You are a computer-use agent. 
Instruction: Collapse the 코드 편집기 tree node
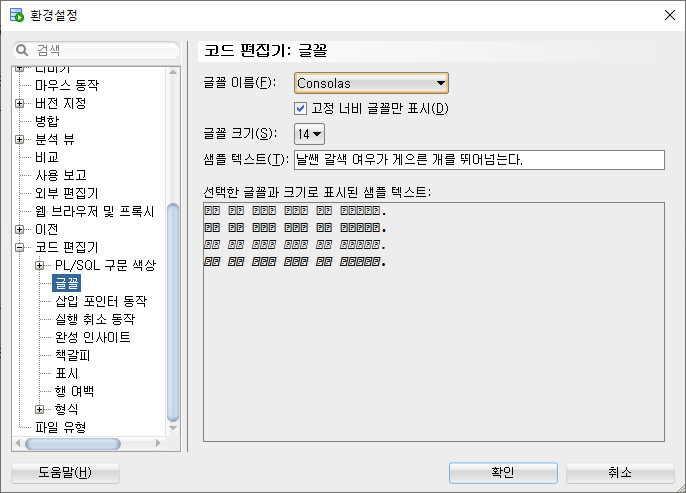click(x=19, y=247)
